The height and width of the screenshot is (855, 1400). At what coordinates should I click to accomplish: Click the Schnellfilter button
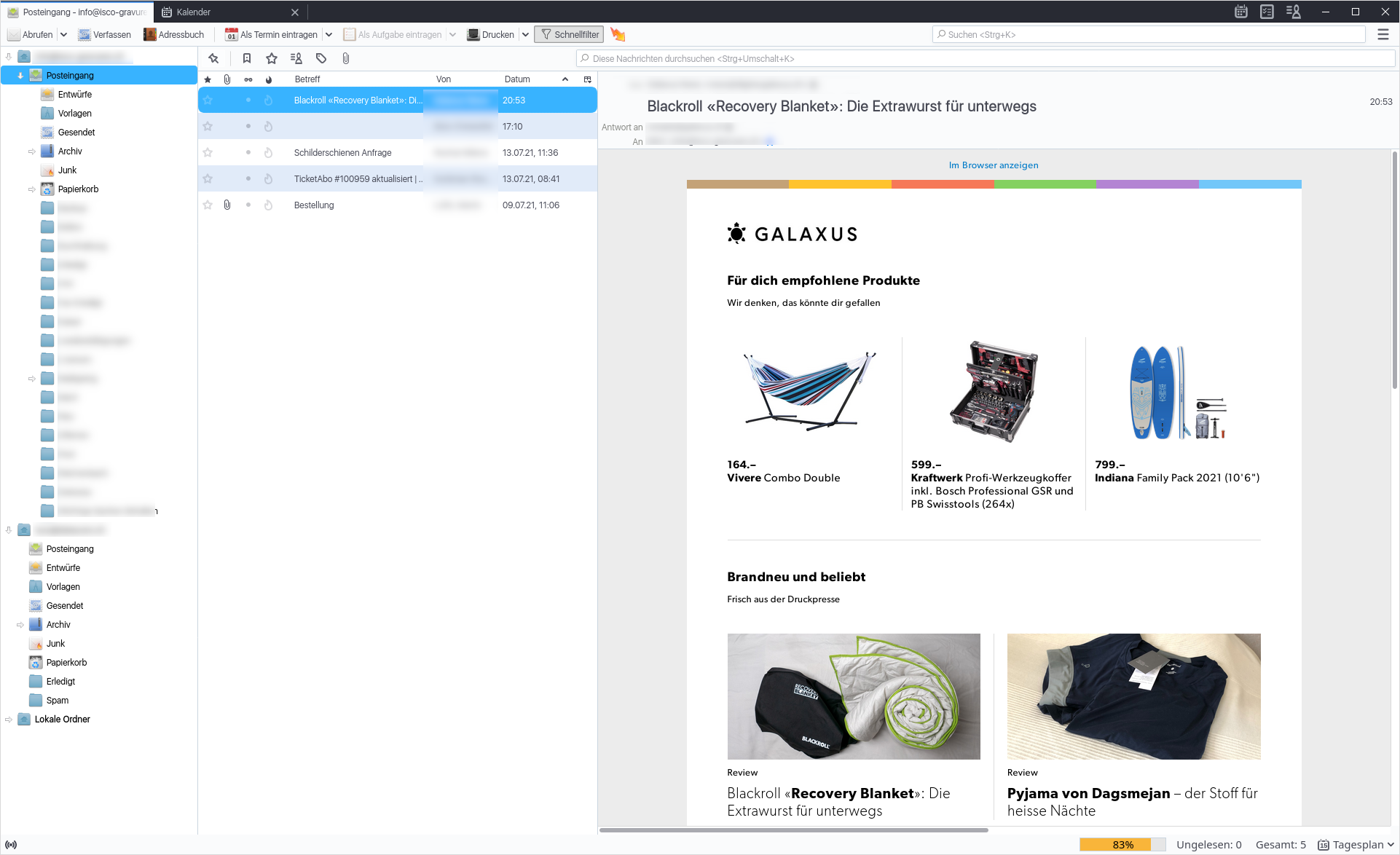[570, 34]
